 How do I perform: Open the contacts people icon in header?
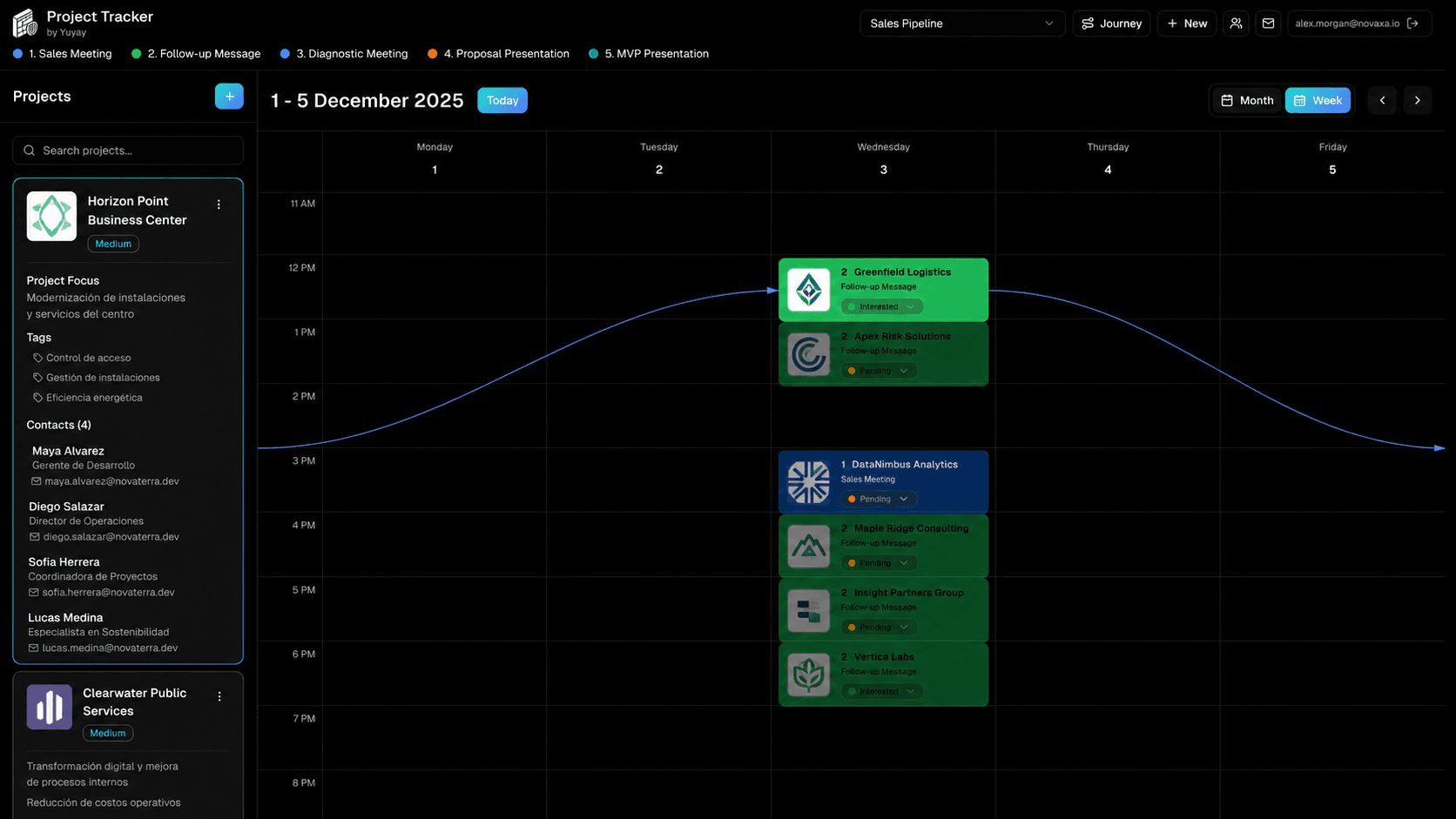click(1236, 23)
